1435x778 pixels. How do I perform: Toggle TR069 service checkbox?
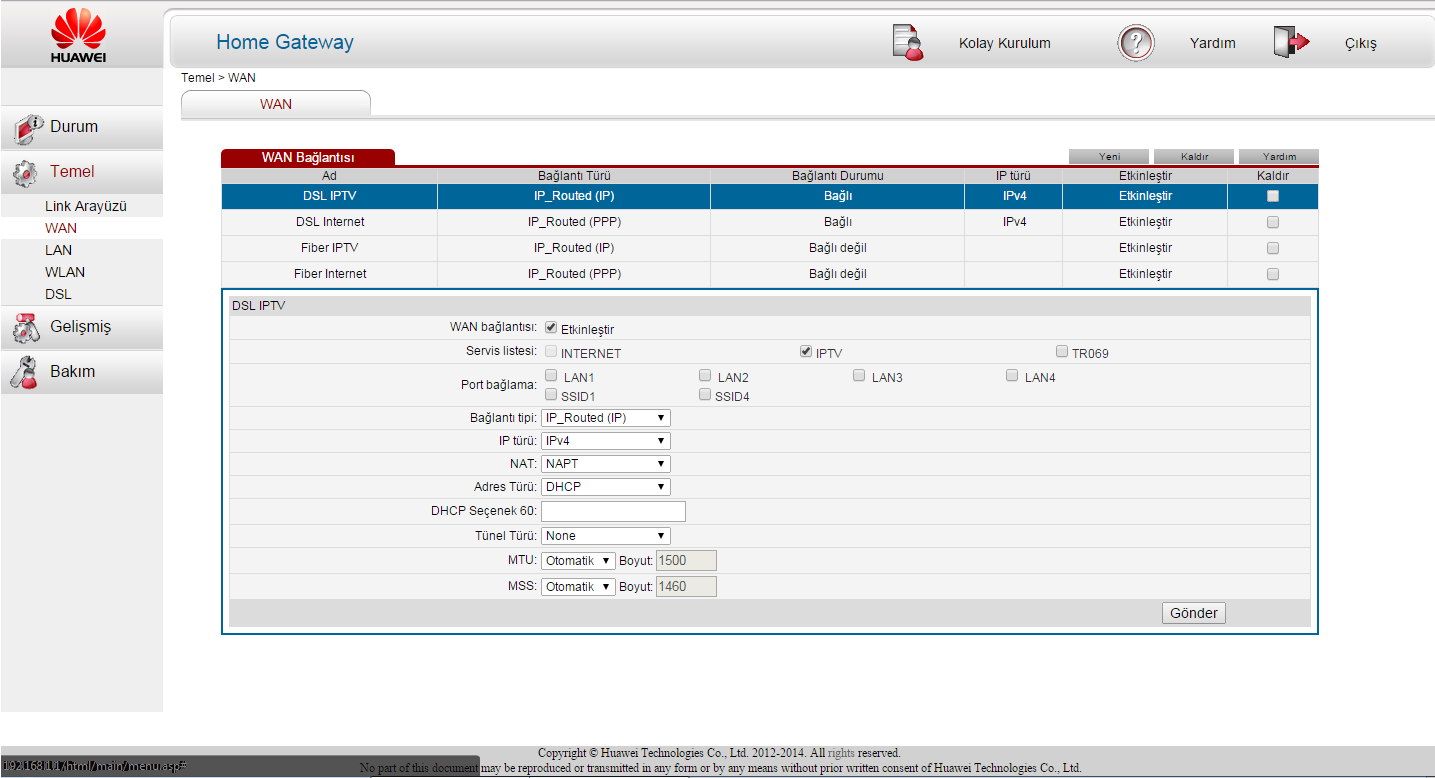click(x=1062, y=351)
